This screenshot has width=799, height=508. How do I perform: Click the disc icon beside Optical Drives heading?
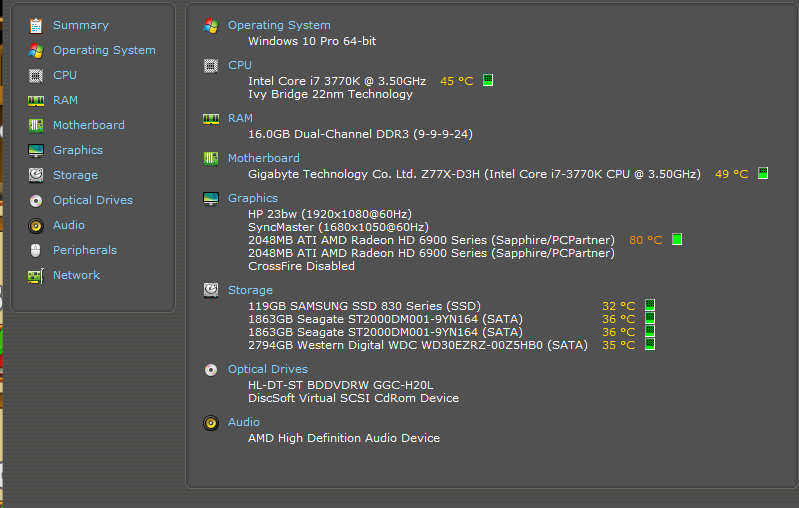pos(211,369)
